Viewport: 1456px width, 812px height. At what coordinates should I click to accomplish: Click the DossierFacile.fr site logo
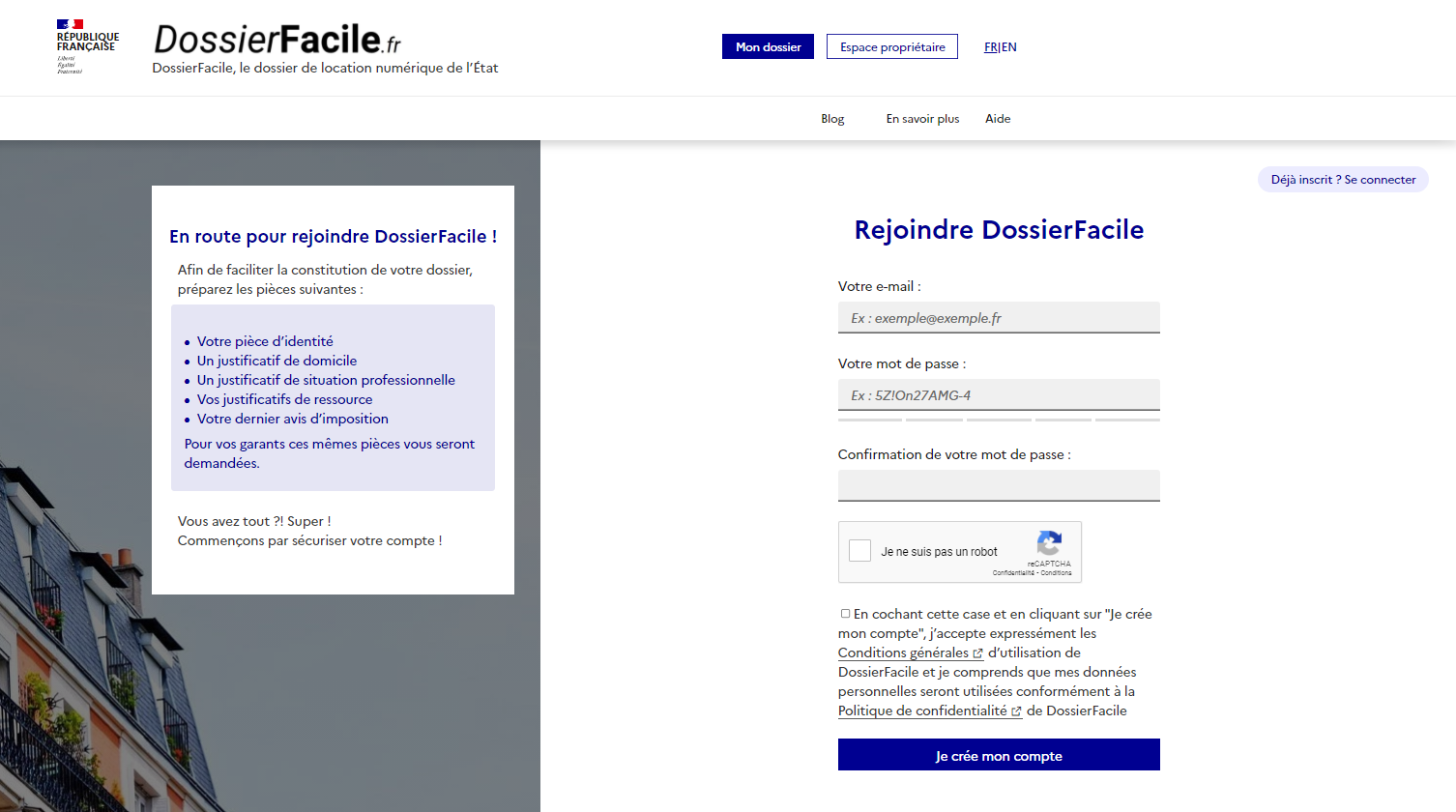tap(277, 40)
